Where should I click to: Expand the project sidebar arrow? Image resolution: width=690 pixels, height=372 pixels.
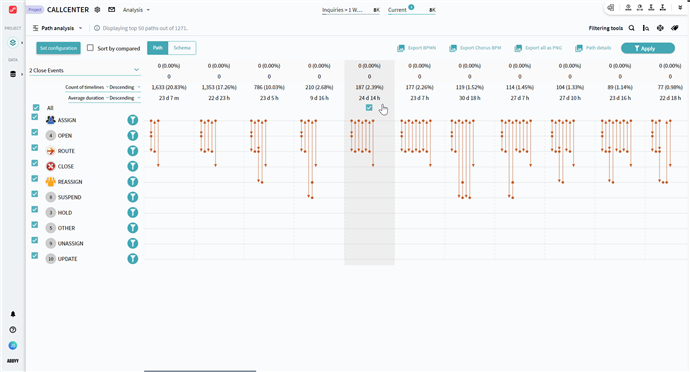click(x=22, y=43)
